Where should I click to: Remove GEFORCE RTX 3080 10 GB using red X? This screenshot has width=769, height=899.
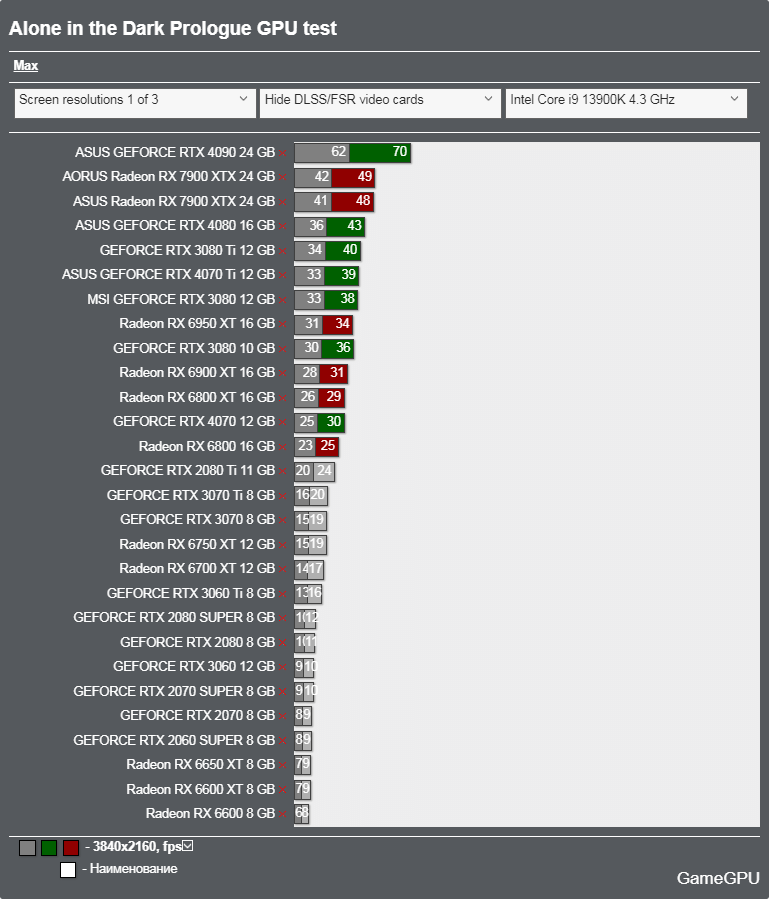coord(283,349)
